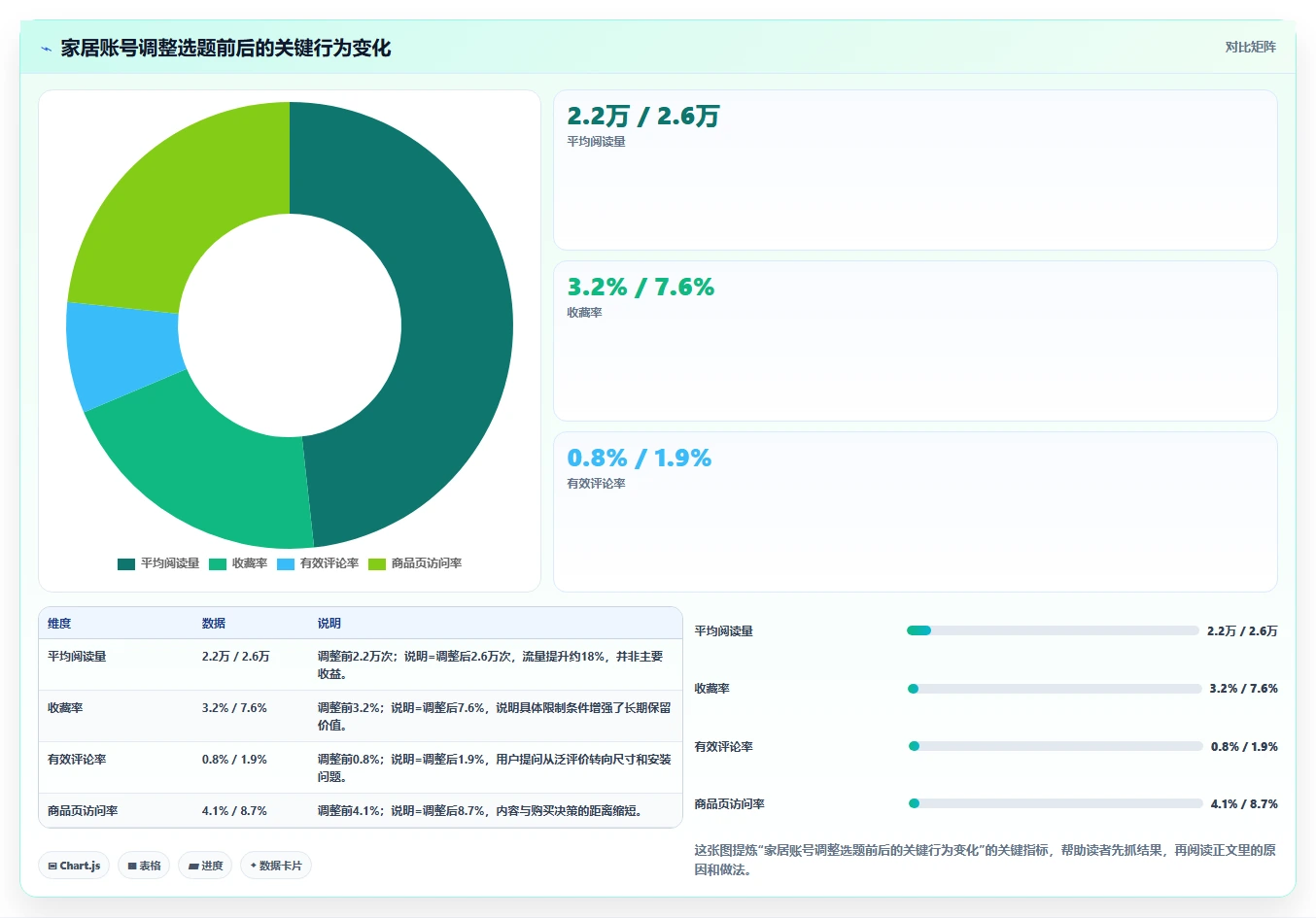Click the Chart.js tag
This screenshot has height=918, width=1316.
(x=74, y=866)
